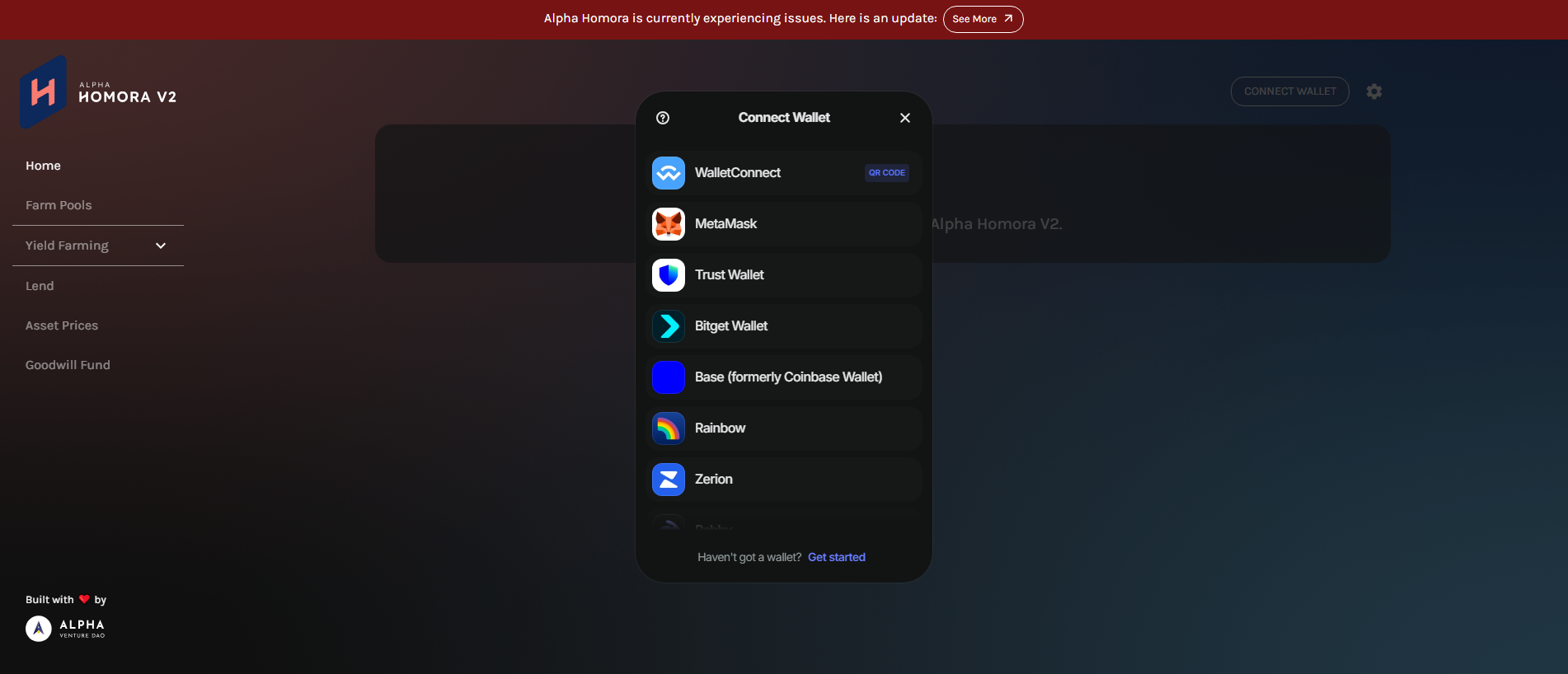This screenshot has height=674, width=1568.
Task: Click the Connect Wallet header button
Action: (1289, 91)
